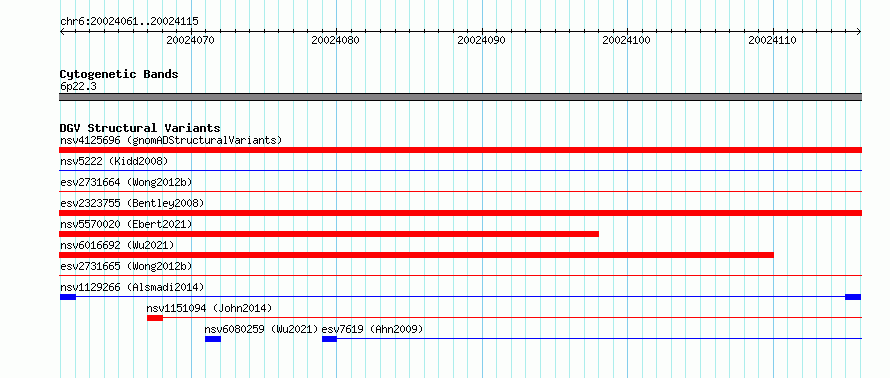Click the ruler's left arrowhead

62,32
